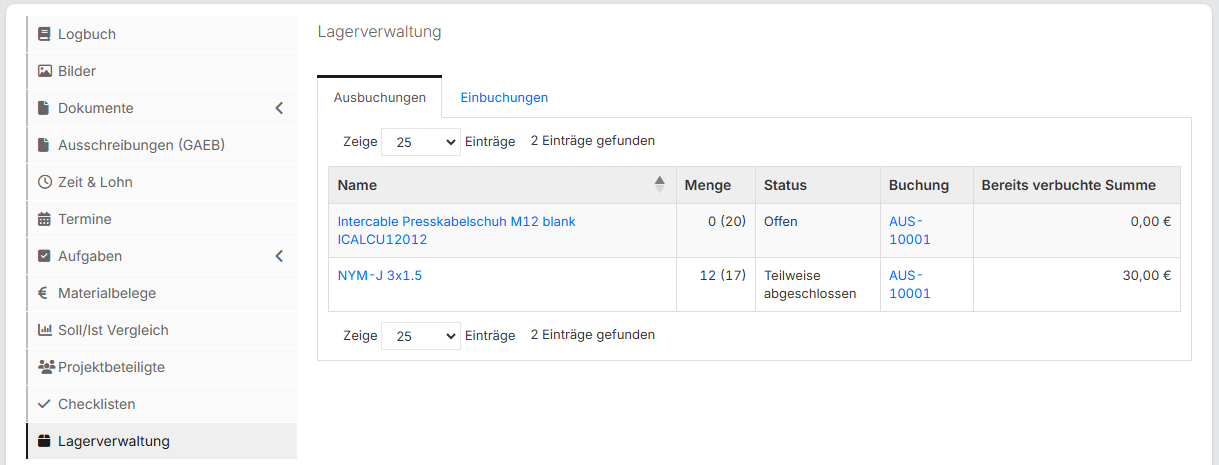Click the Projektbeteiligte people icon
Image resolution: width=1219 pixels, height=465 pixels.
(45, 367)
